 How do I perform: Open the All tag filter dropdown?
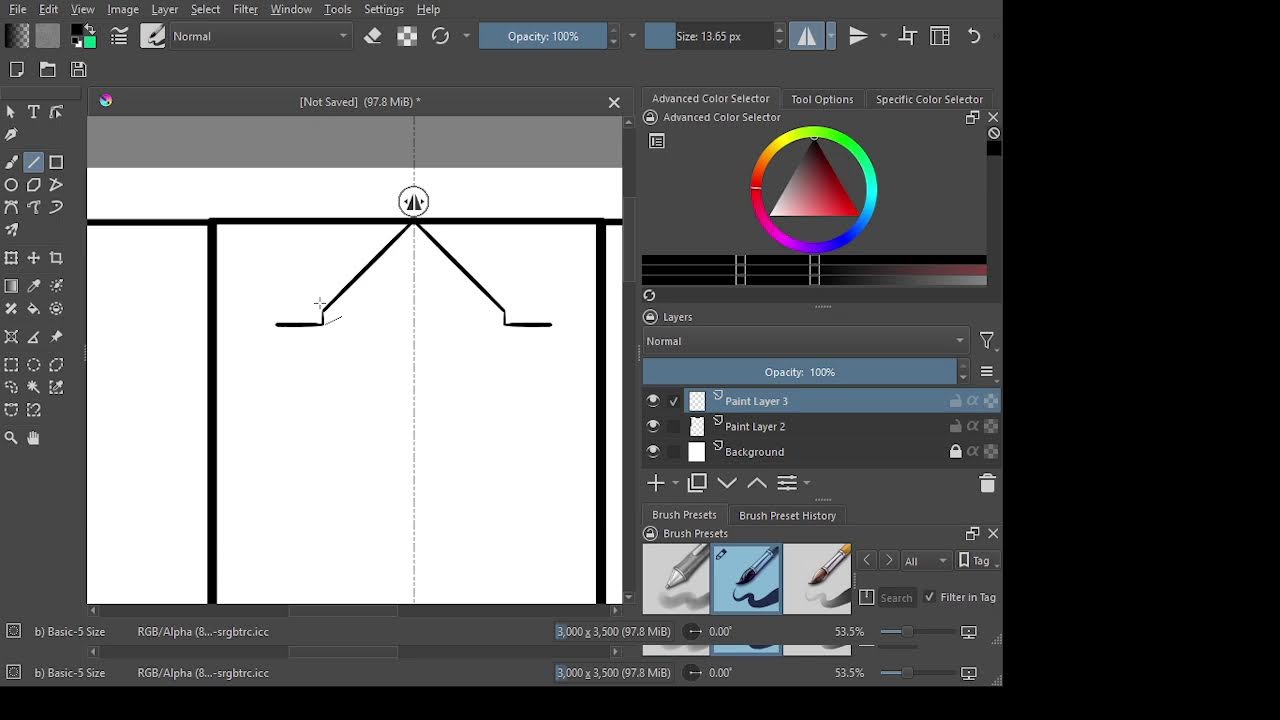926,561
